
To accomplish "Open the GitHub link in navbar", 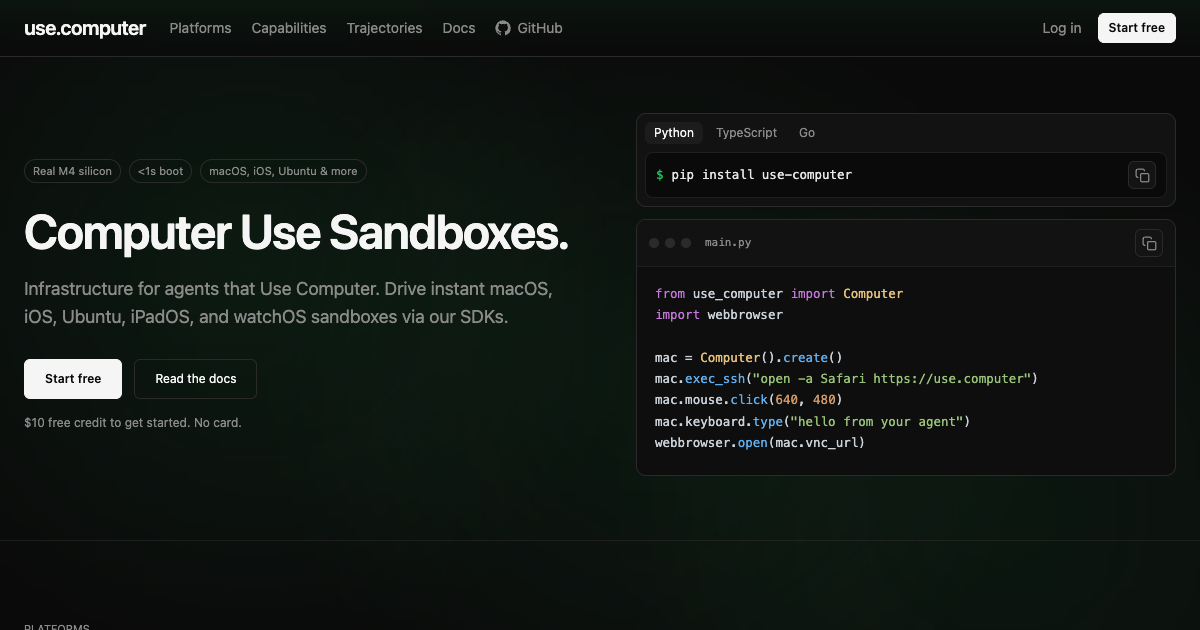I will 529,28.
